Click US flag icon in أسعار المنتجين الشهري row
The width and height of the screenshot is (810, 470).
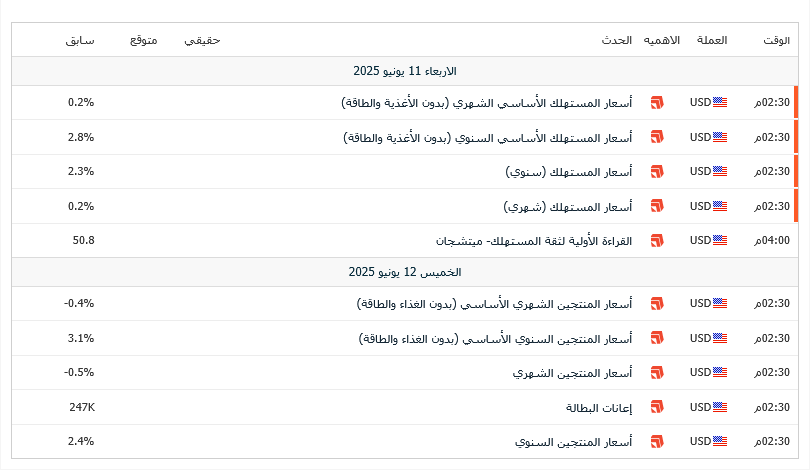tap(720, 372)
